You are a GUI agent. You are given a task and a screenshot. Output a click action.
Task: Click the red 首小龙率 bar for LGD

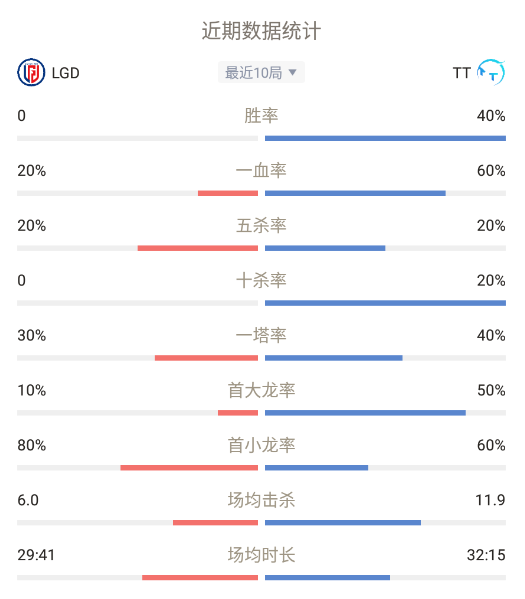point(189,468)
